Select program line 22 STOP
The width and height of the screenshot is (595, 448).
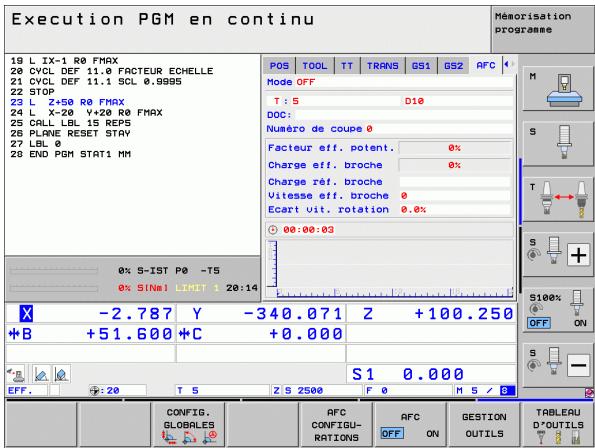click(x=32, y=92)
